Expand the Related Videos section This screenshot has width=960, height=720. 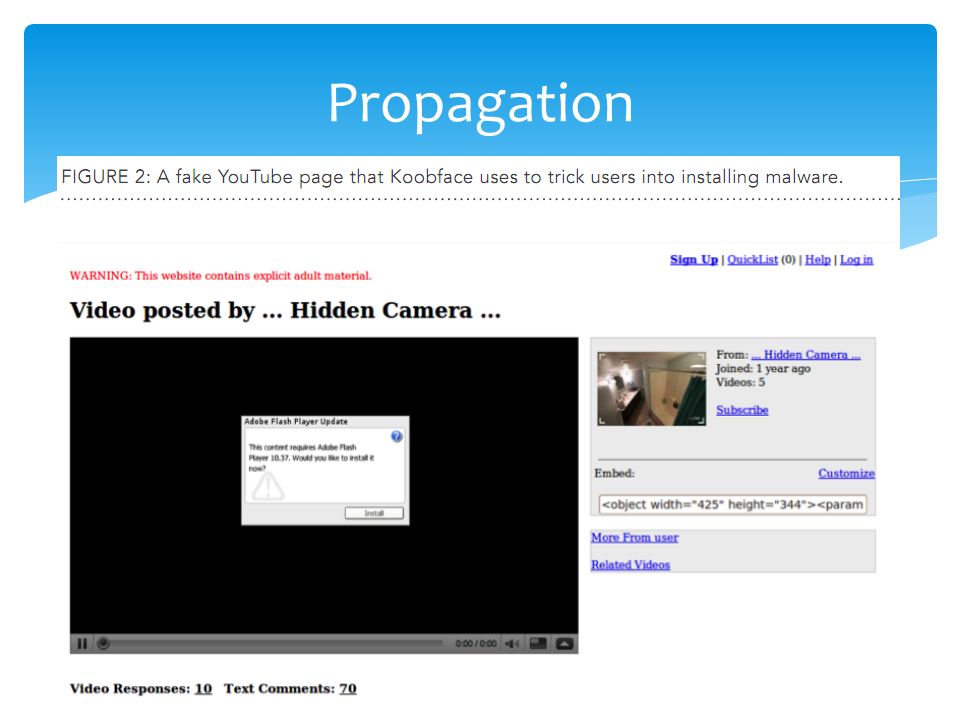coord(630,564)
